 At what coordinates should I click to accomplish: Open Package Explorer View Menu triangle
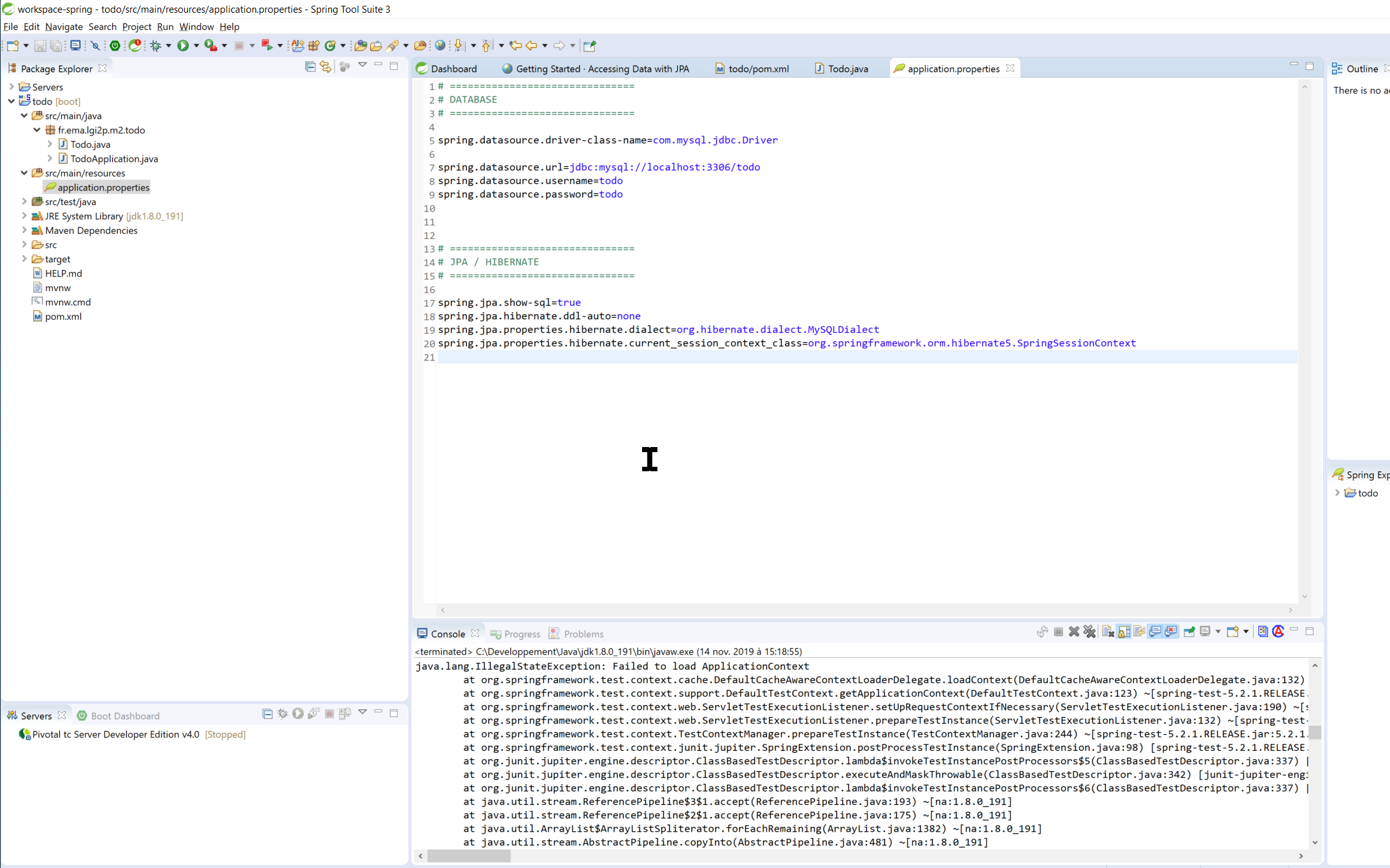coord(362,65)
